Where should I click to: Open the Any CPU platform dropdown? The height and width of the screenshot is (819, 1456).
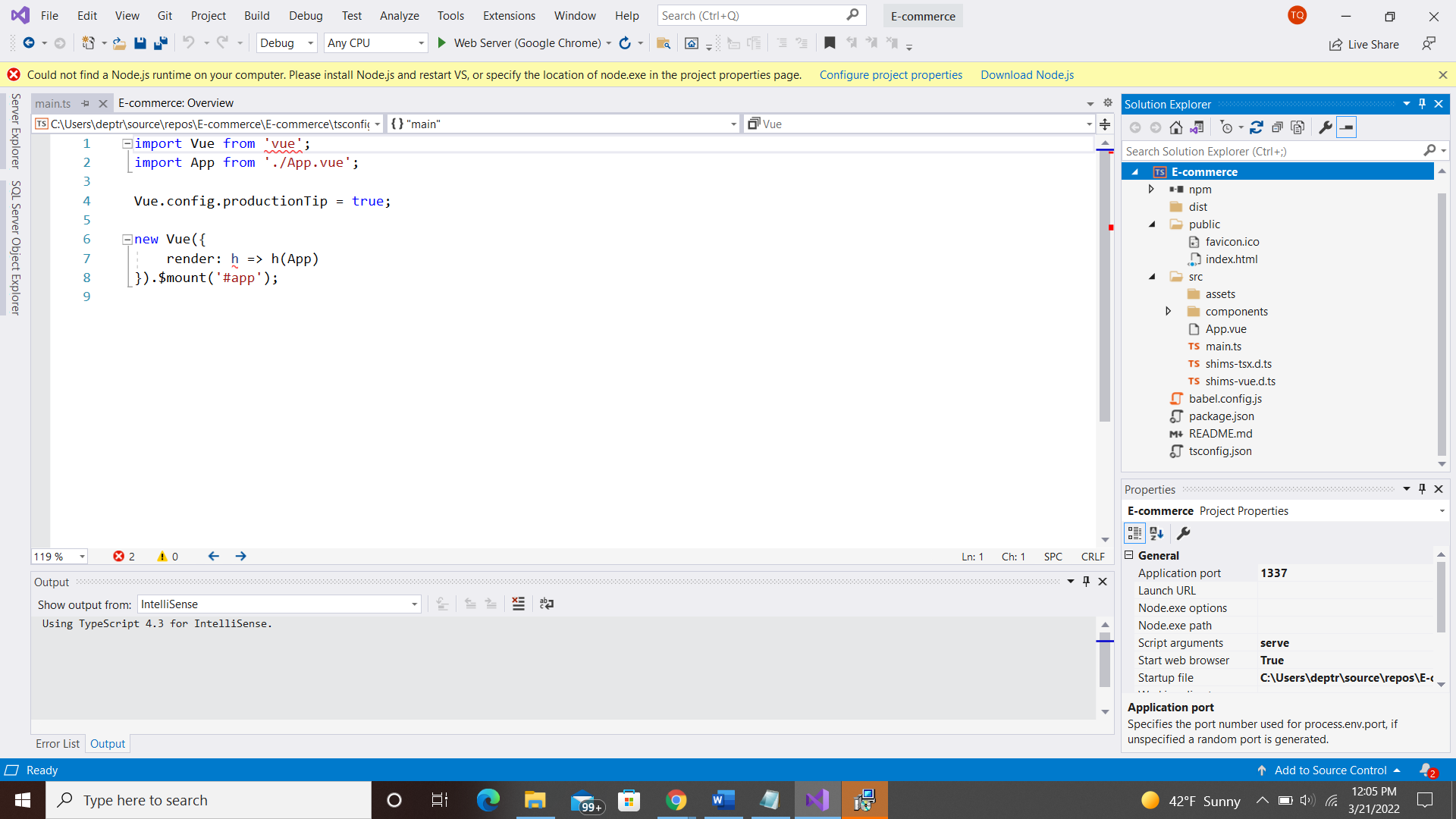coord(375,43)
